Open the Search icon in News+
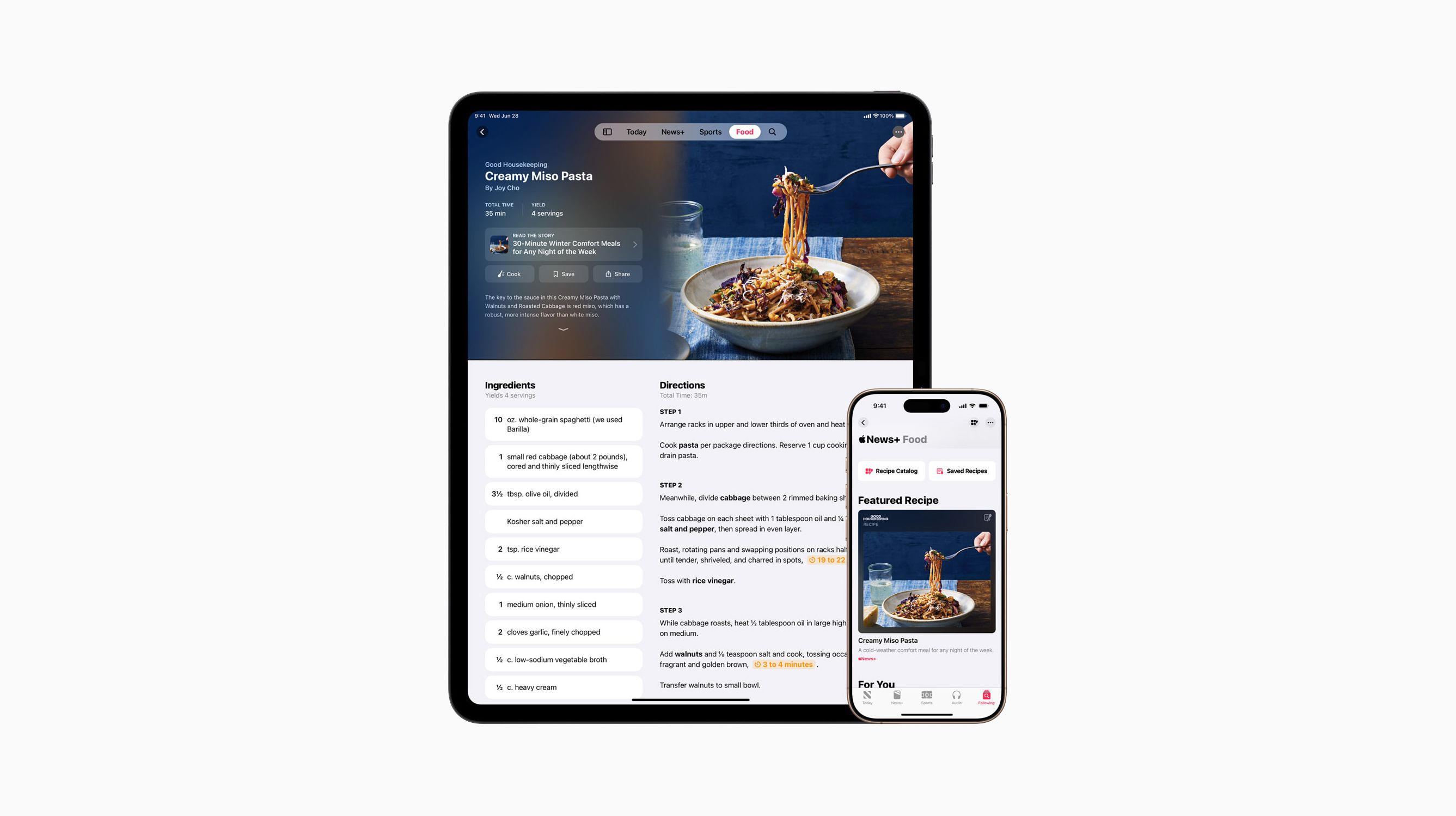This screenshot has height=816, width=1456. pyautogui.click(x=772, y=131)
